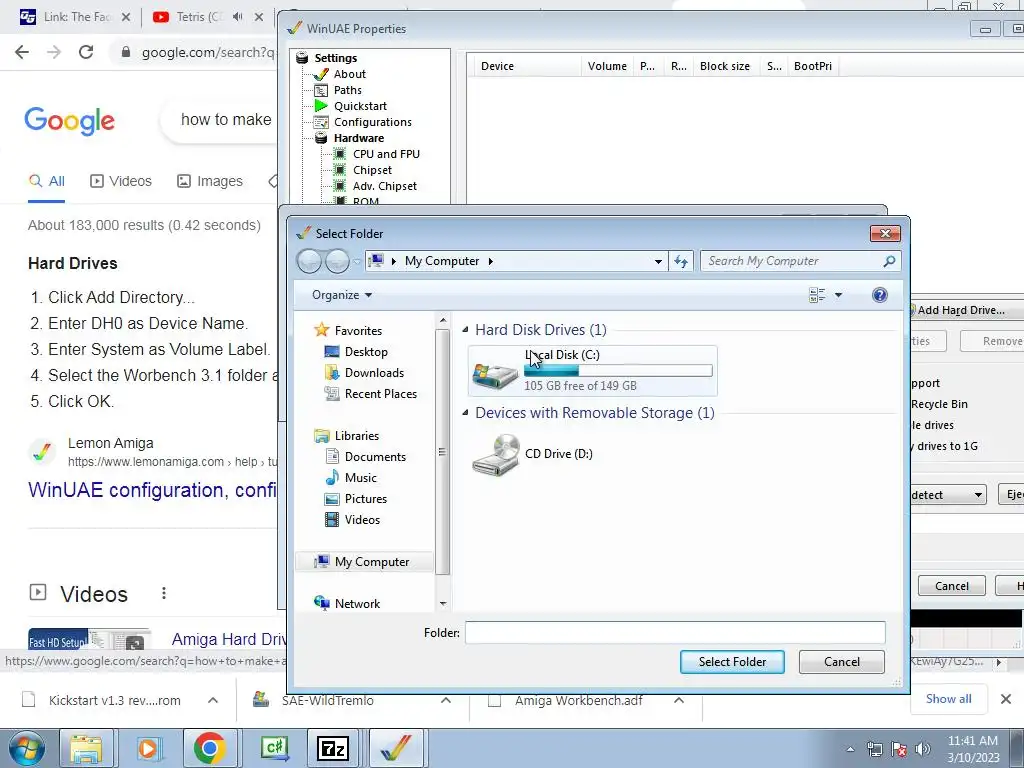Viewport: 1024px width, 768px height.
Task: Click the Search My Computer box
Action: 792,261
